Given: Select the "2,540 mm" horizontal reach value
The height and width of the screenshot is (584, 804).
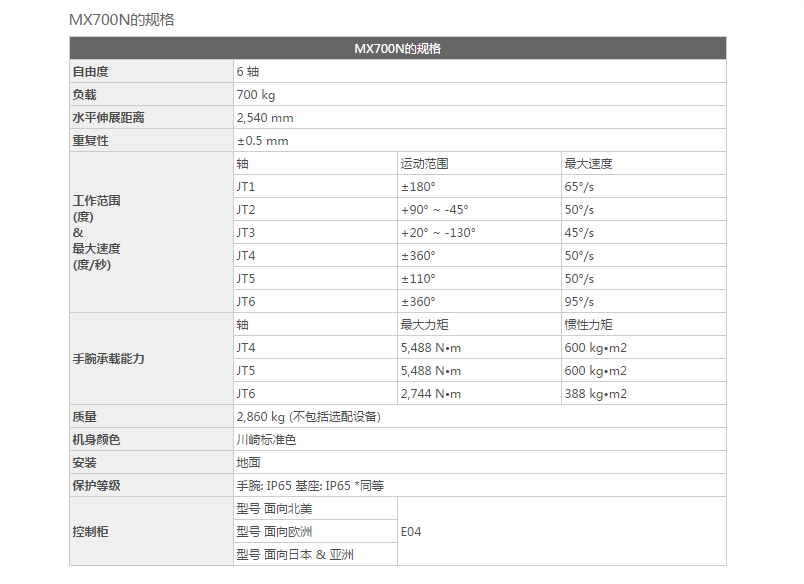Looking at the screenshot, I should [265, 118].
